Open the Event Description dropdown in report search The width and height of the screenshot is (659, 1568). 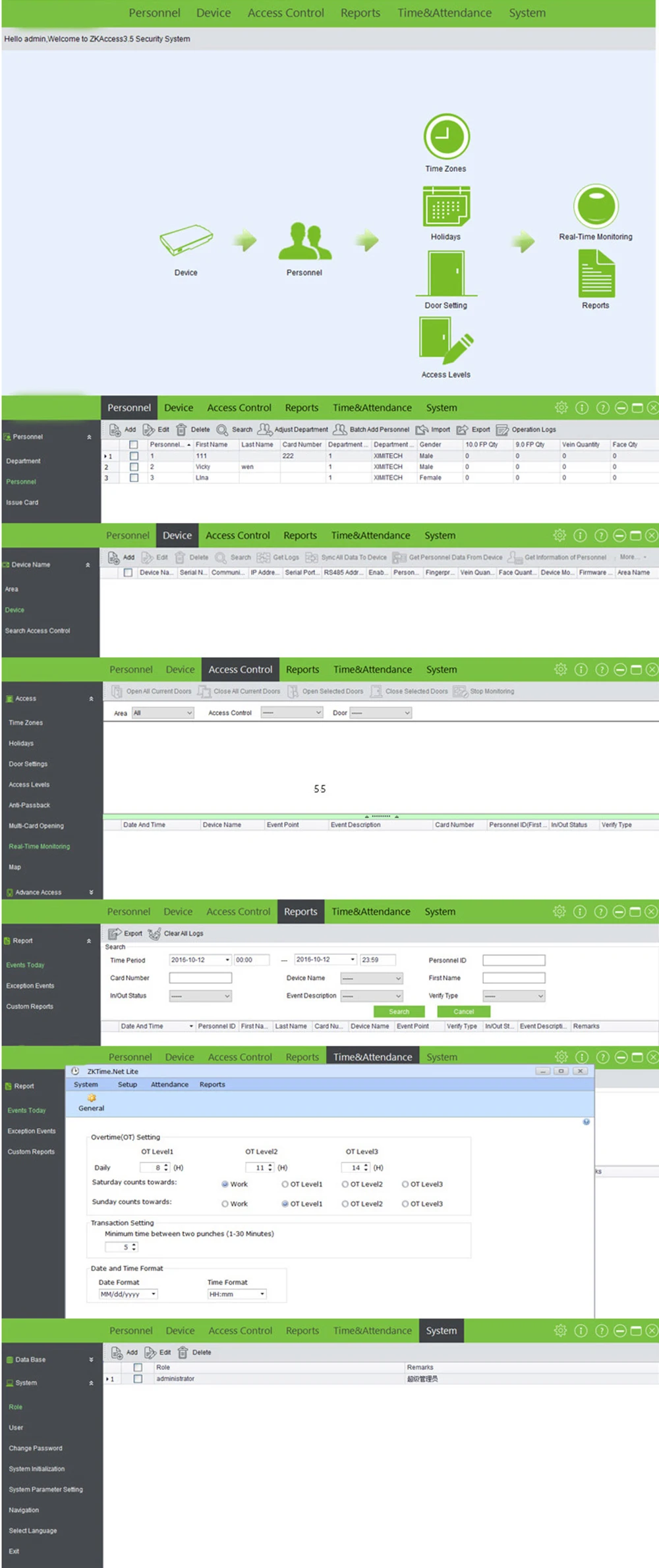pos(372,996)
